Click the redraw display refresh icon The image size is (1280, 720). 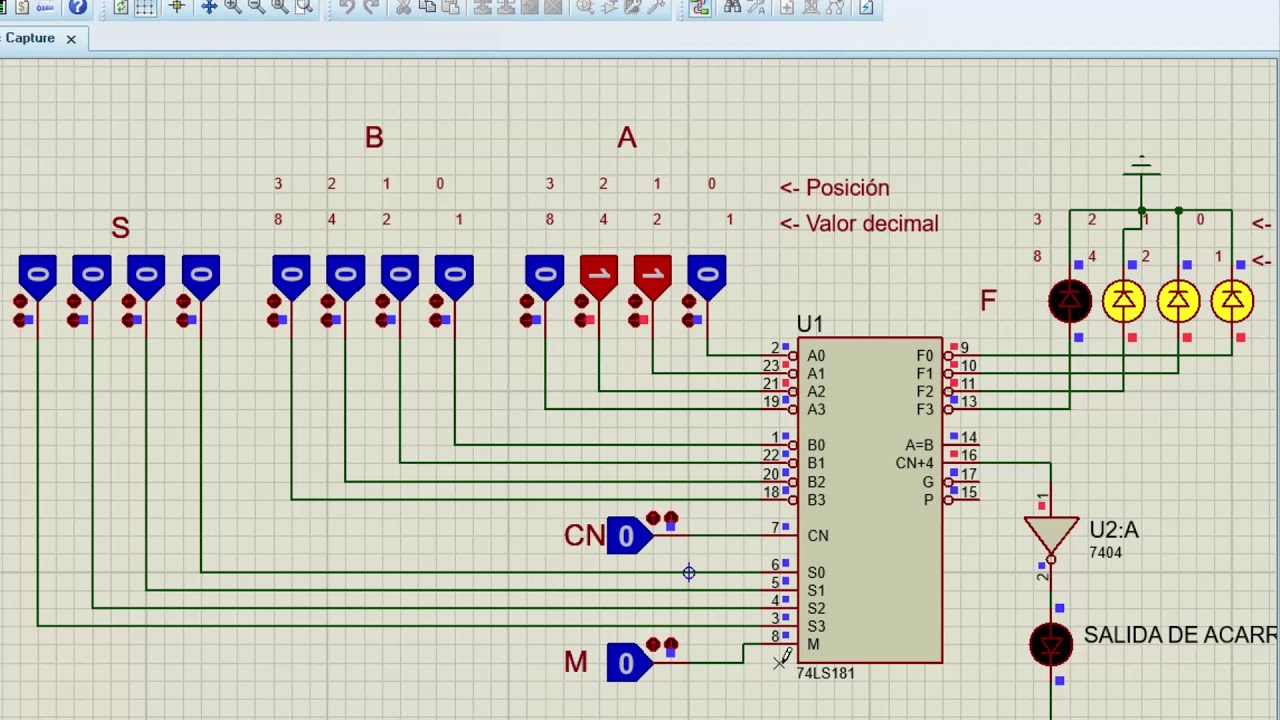point(121,7)
